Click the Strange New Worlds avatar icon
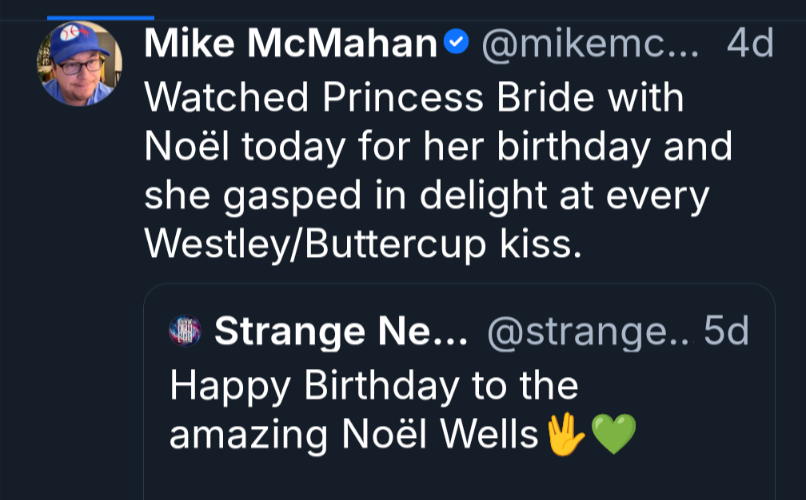 186,332
